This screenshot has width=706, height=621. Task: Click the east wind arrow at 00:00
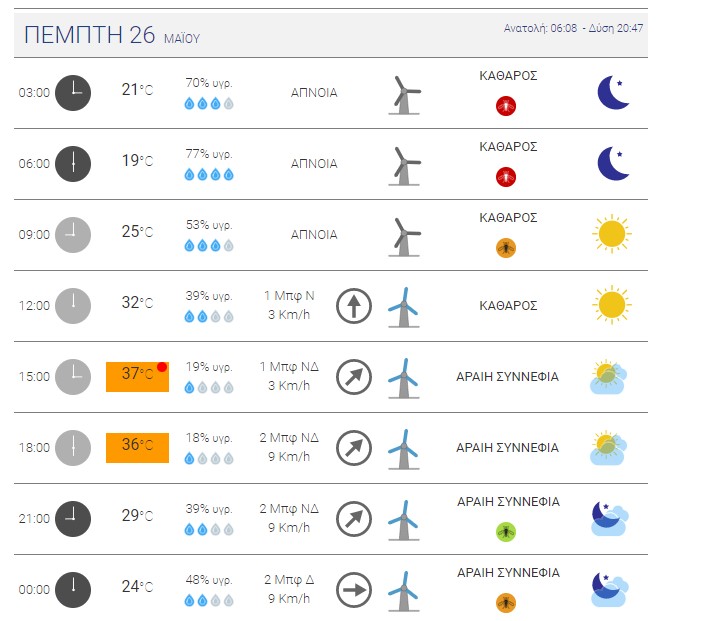[x=353, y=589]
